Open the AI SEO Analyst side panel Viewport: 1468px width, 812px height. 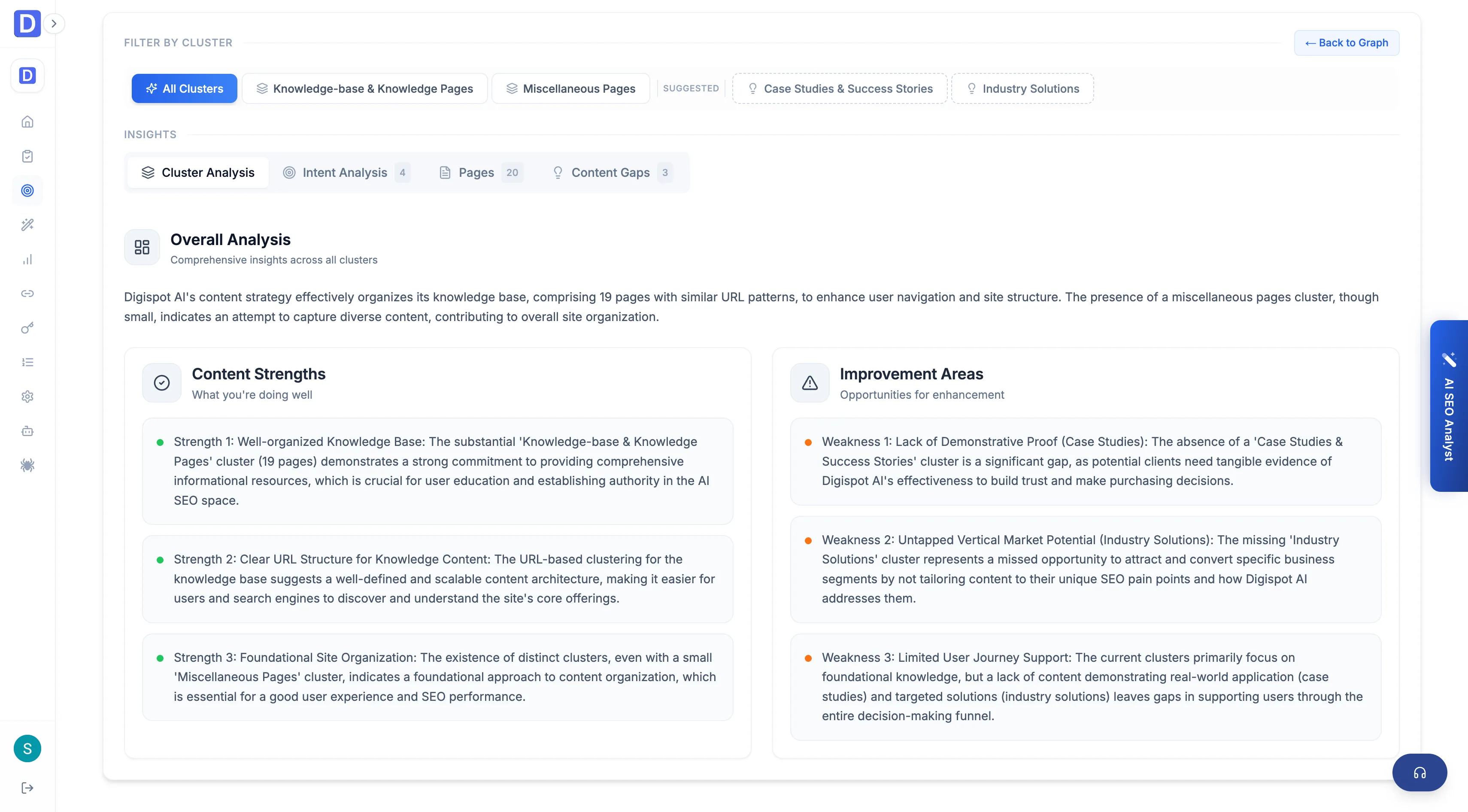pyautogui.click(x=1449, y=406)
